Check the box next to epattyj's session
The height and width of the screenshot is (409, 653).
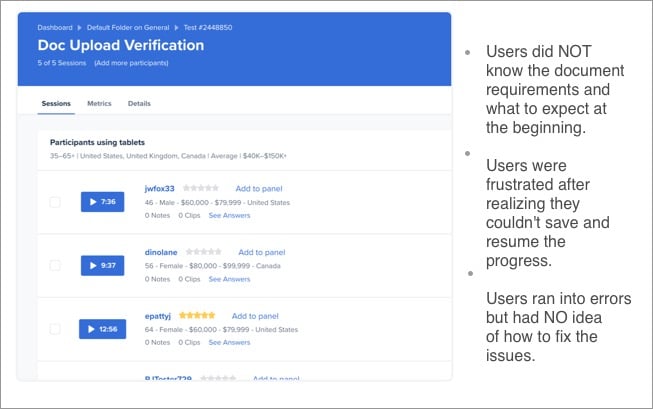pyautogui.click(x=55, y=329)
